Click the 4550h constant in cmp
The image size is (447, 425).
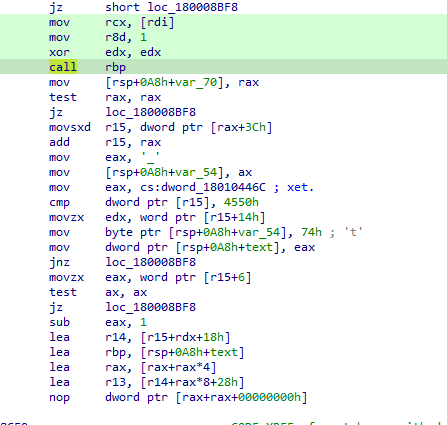point(241,202)
